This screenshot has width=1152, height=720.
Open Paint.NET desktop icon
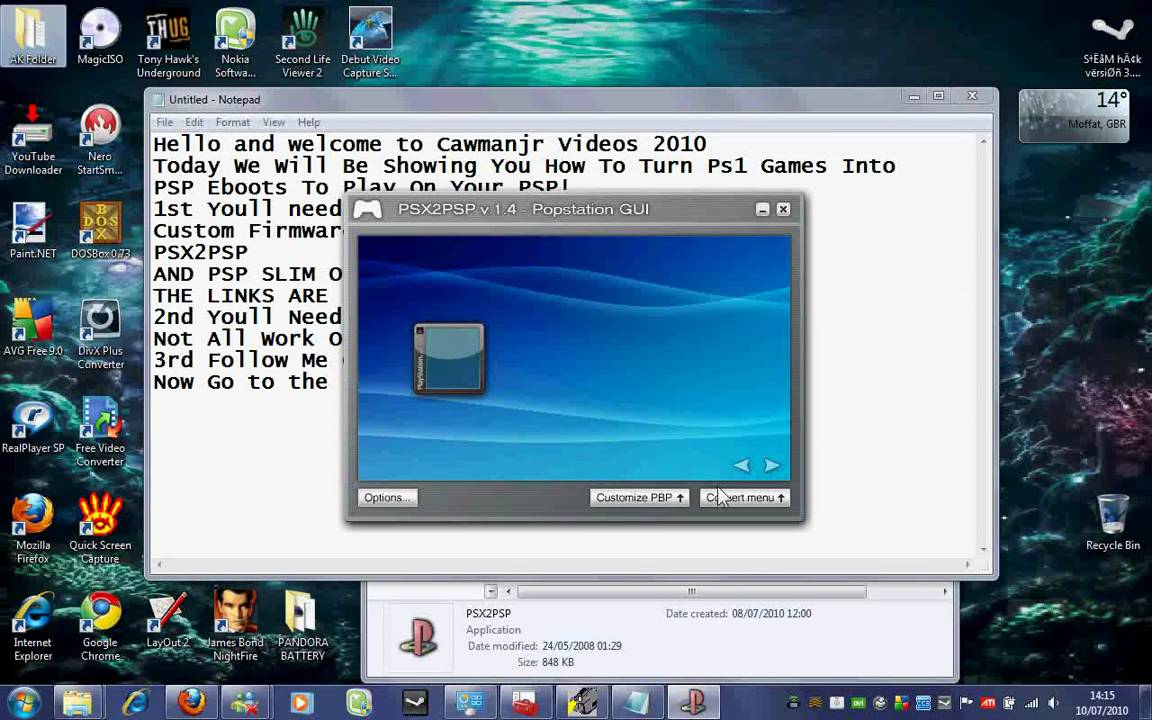pos(33,231)
